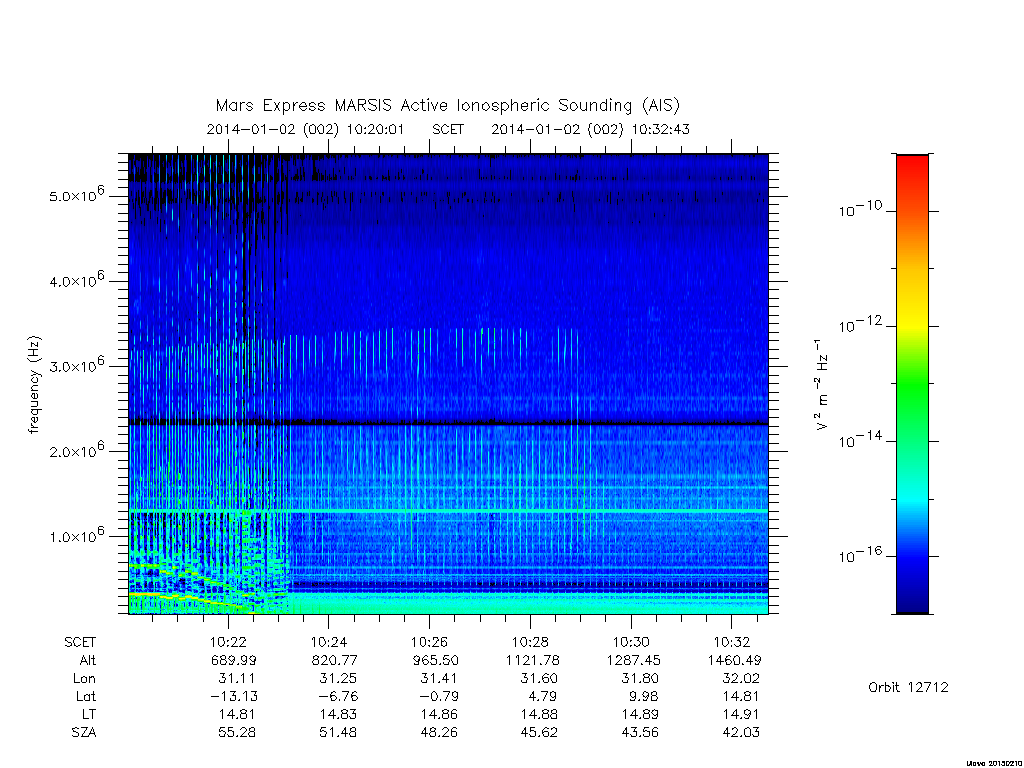The width and height of the screenshot is (1024, 768).
Task: Click the altitude value '1121.78'
Action: click(x=532, y=660)
